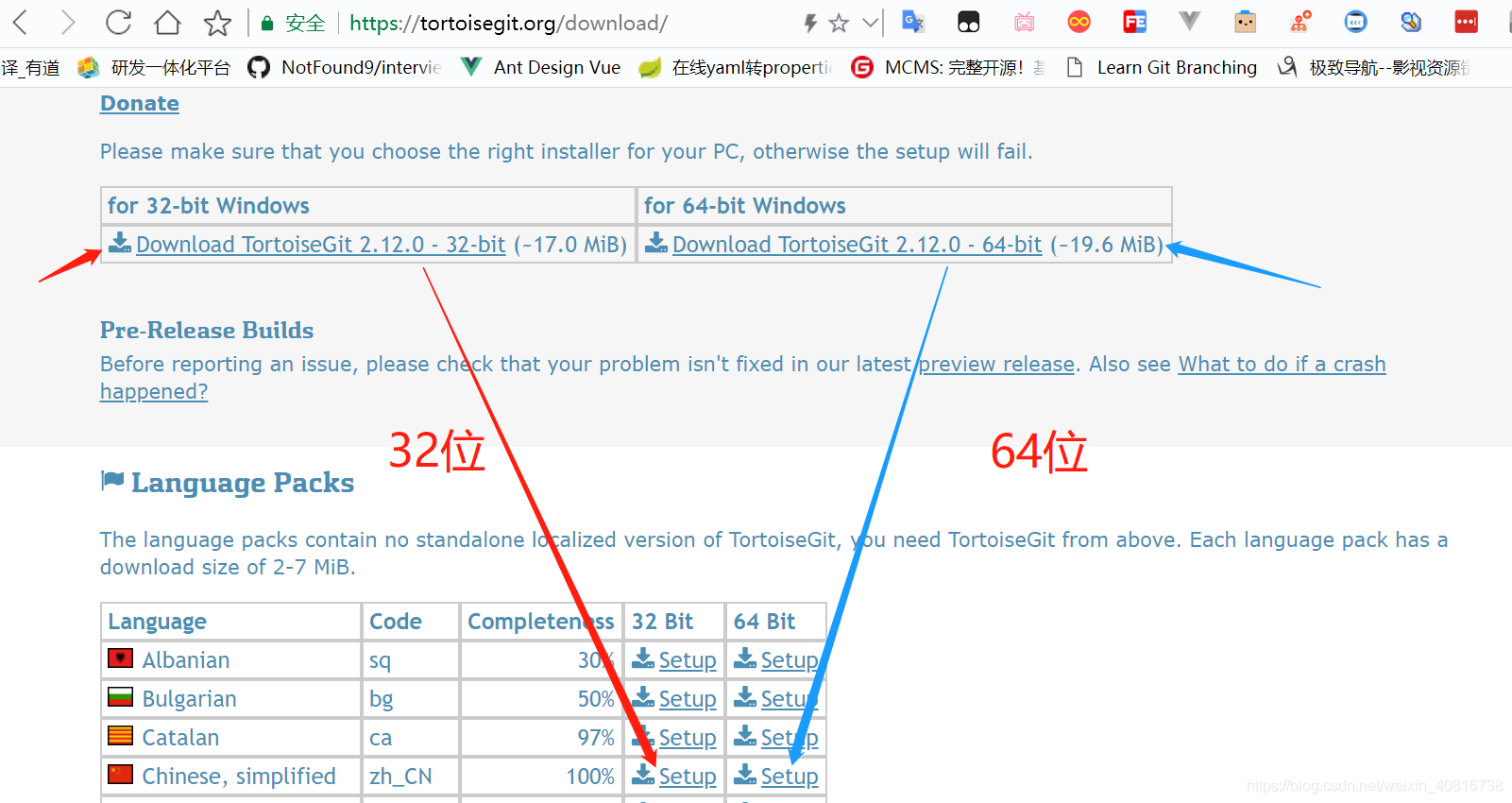Image resolution: width=1512 pixels, height=803 pixels.
Task: Open the 在线yaml转properti bookmark
Action: tap(737, 67)
